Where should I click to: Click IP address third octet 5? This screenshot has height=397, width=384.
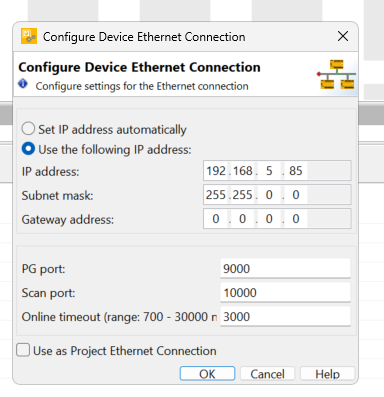coord(269,171)
